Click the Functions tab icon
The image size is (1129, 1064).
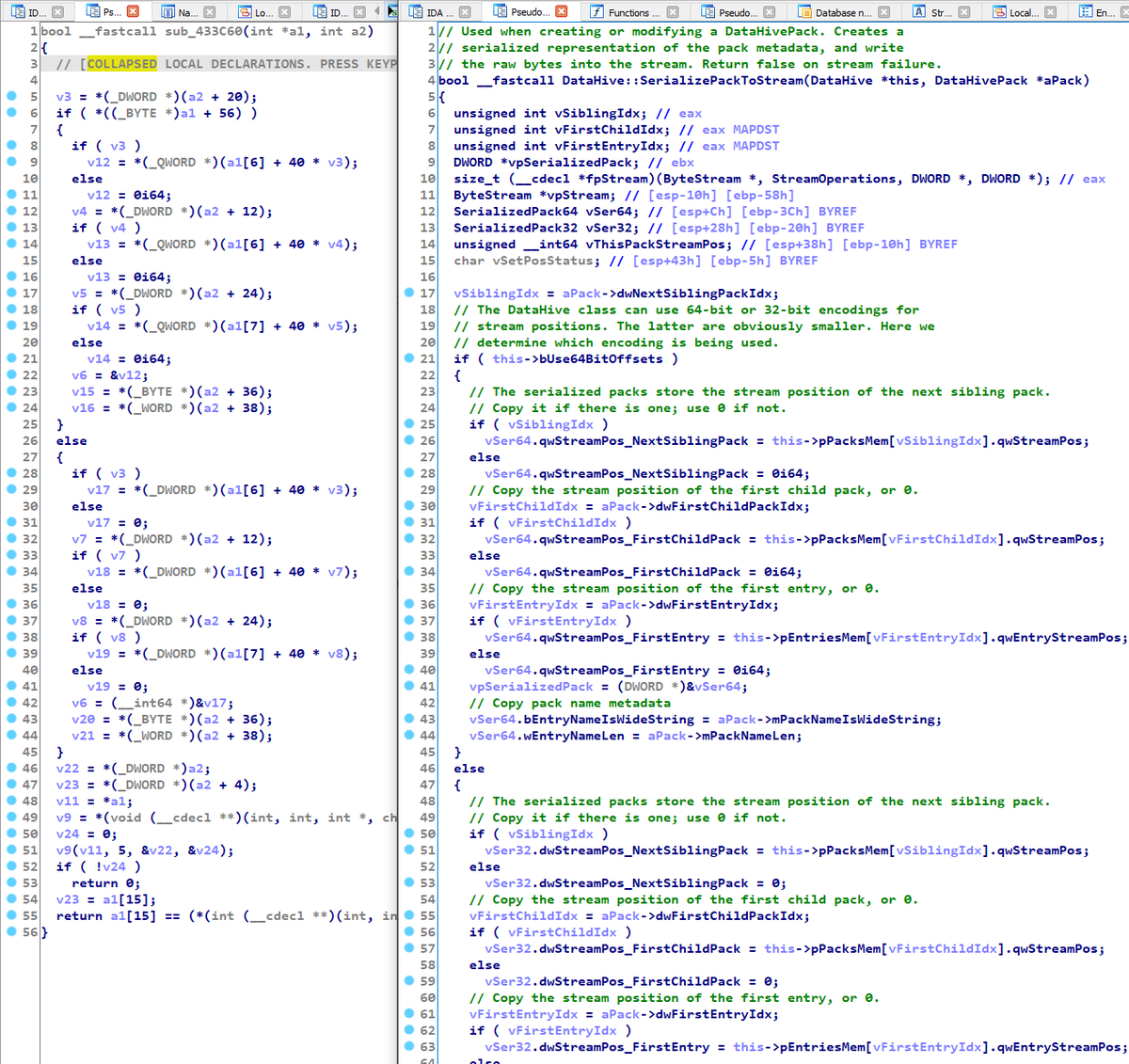pyautogui.click(x=597, y=12)
